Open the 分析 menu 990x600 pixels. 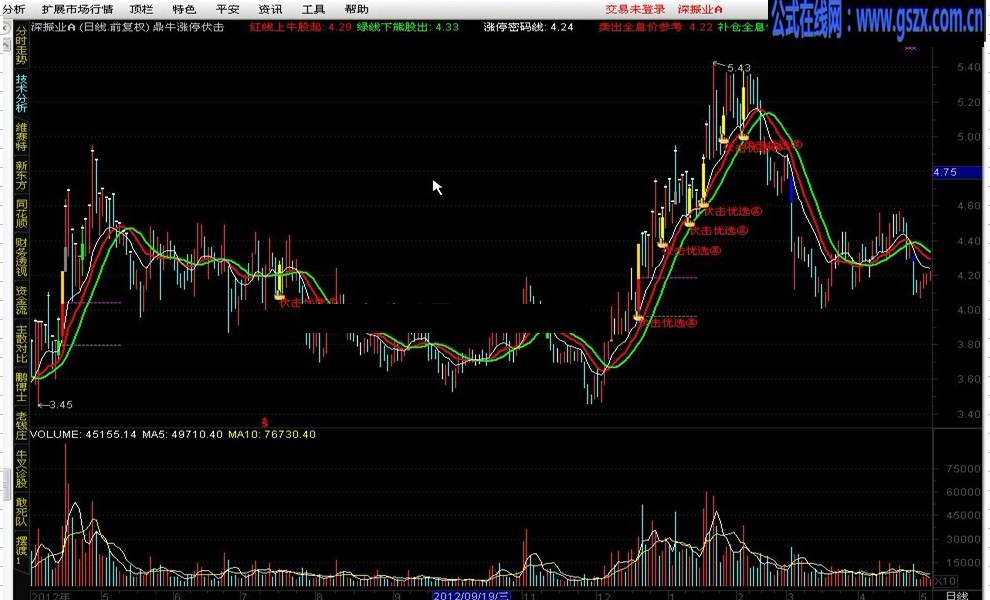click(x=13, y=9)
